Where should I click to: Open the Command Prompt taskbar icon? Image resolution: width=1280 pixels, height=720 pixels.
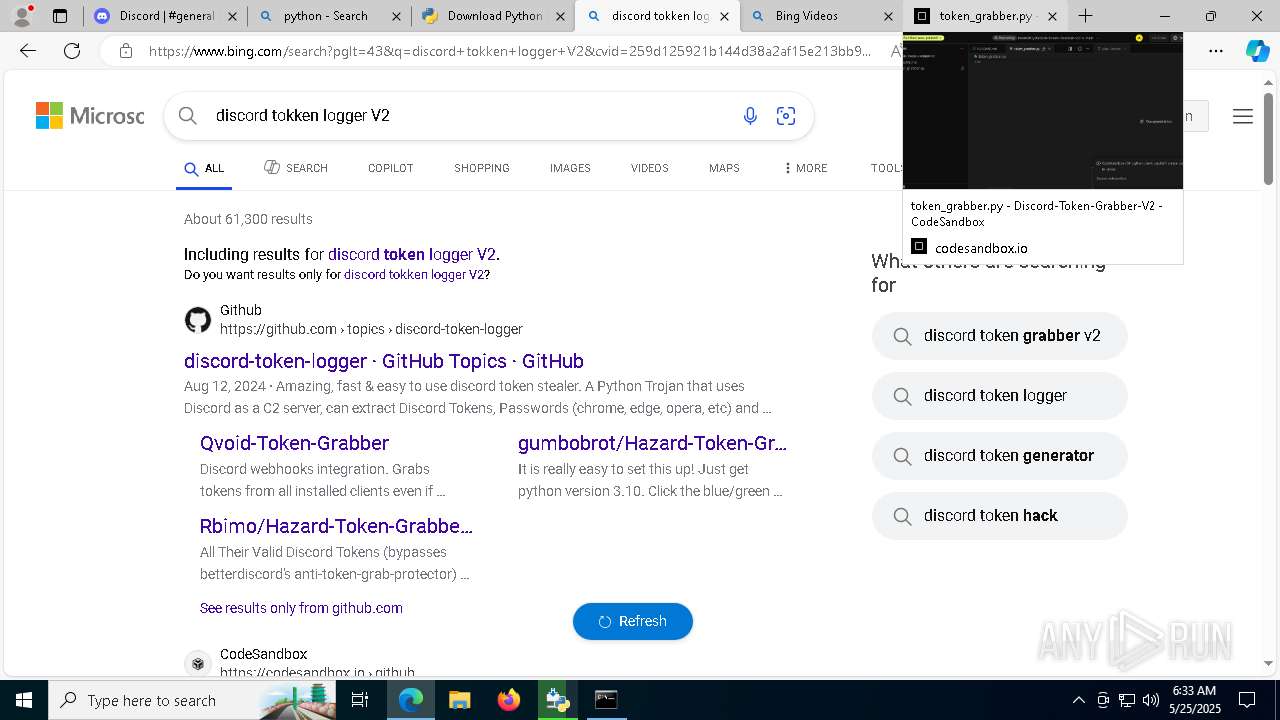[x=606, y=700]
